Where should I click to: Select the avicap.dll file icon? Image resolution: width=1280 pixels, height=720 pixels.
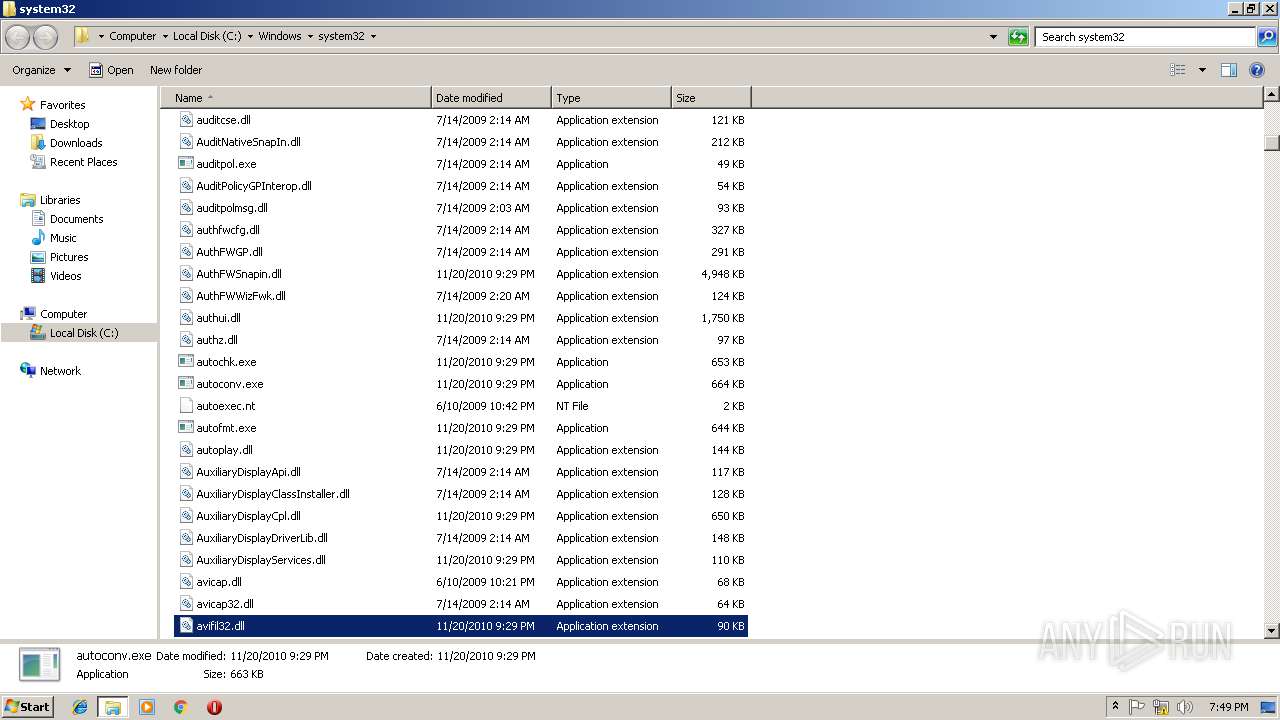(x=186, y=582)
